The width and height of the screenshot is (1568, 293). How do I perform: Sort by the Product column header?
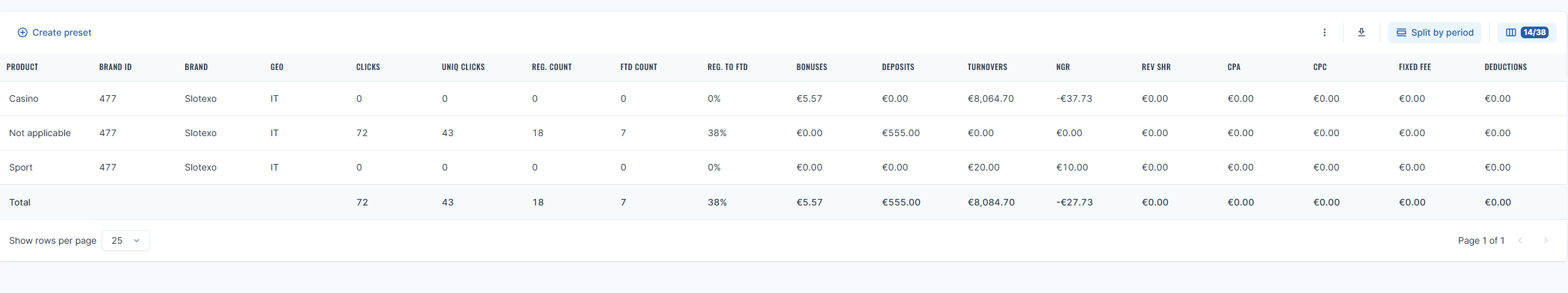23,67
